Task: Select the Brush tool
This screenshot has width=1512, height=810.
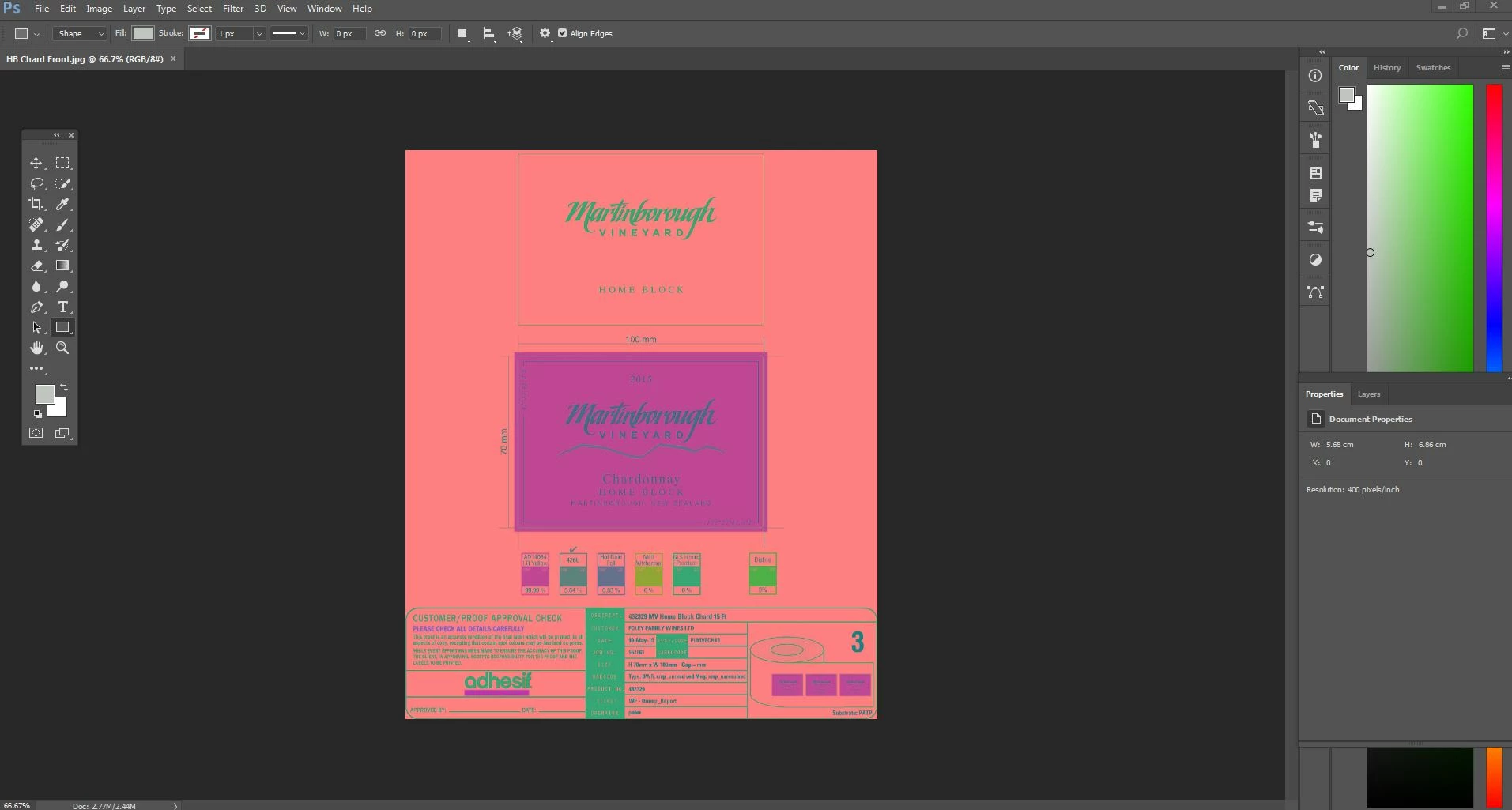Action: 62,224
